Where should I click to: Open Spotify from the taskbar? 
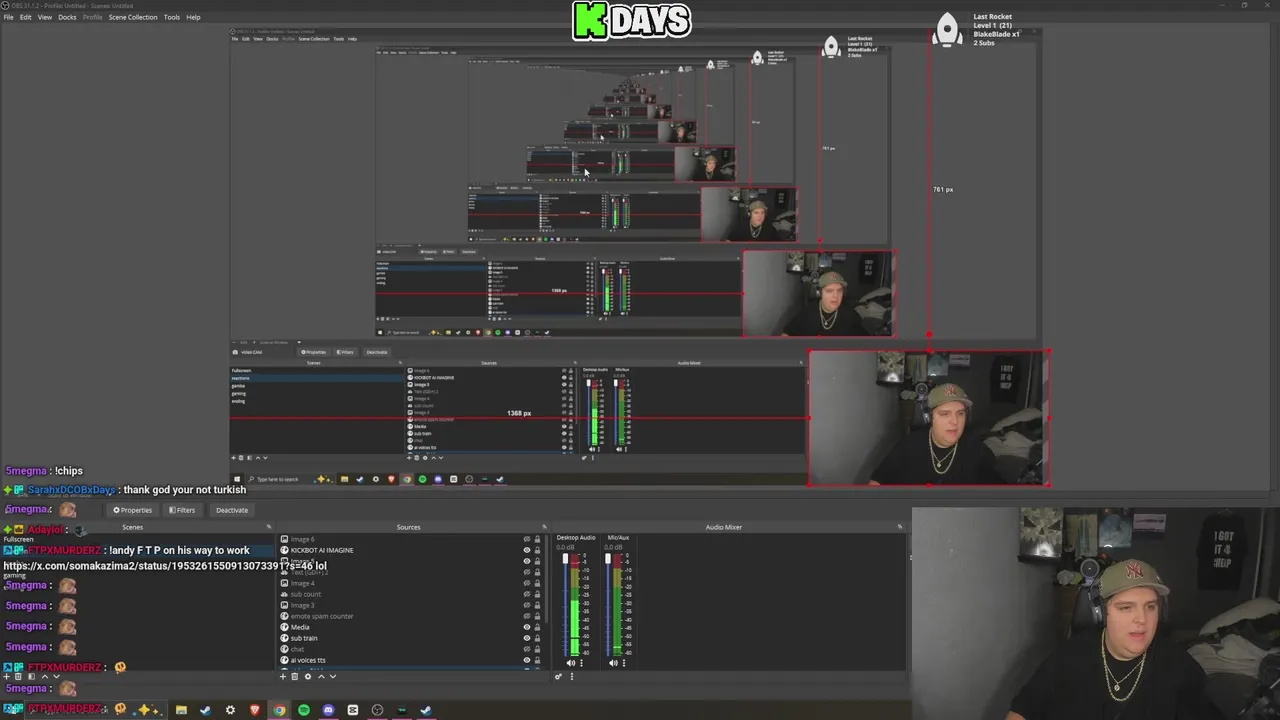point(304,710)
